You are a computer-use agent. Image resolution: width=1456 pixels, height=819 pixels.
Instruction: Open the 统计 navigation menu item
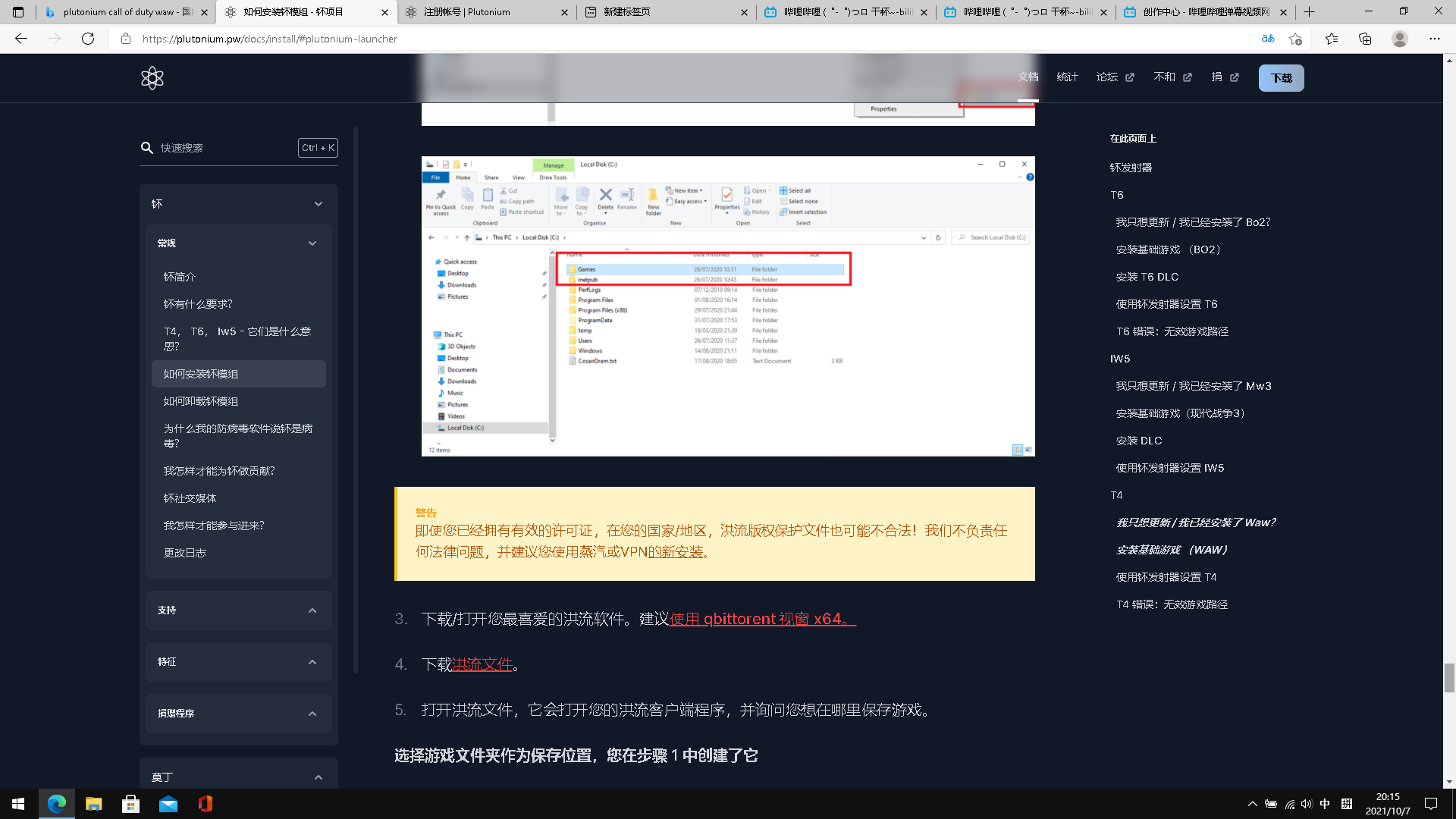coord(1067,77)
